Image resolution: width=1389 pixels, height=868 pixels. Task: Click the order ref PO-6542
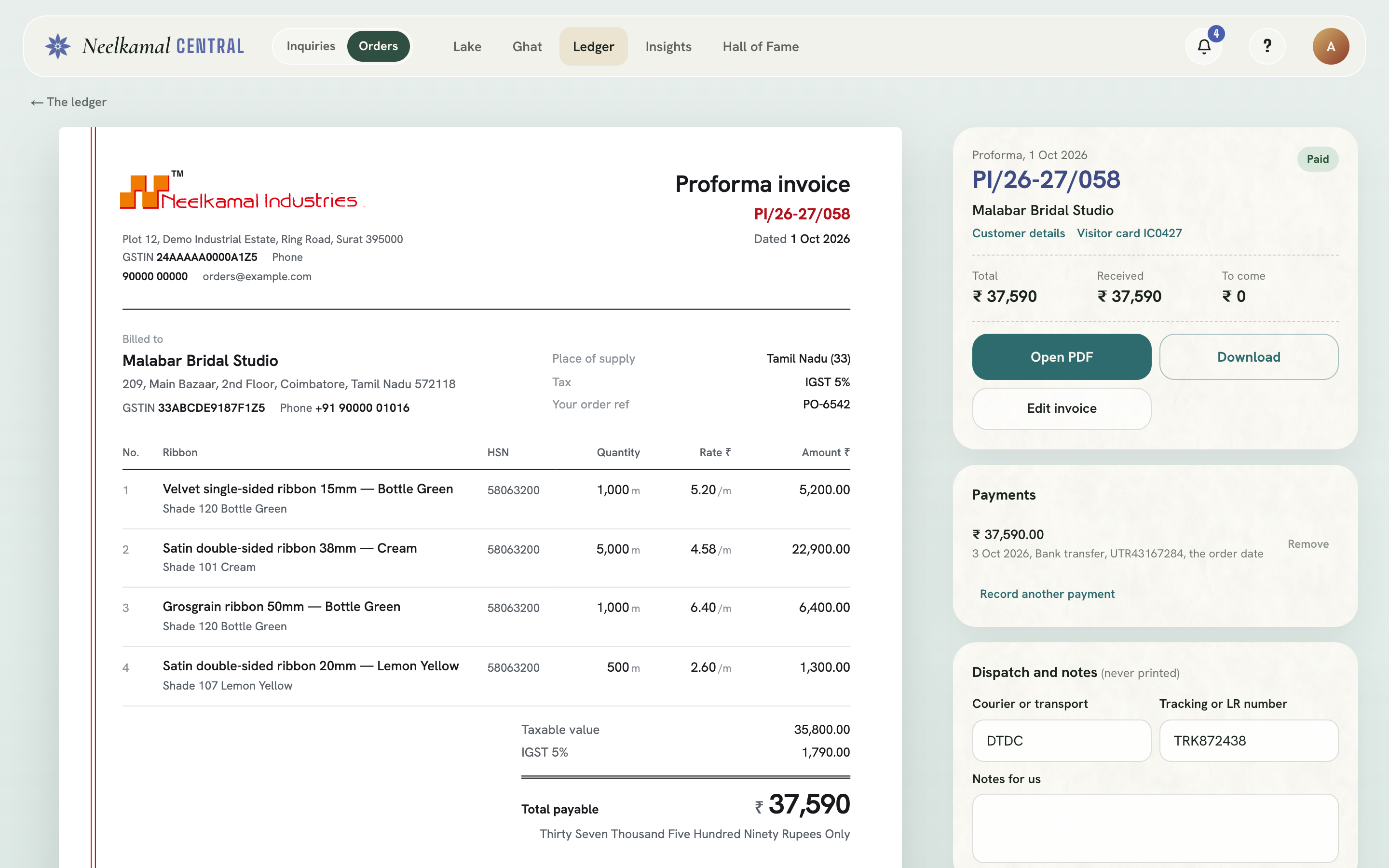click(826, 405)
